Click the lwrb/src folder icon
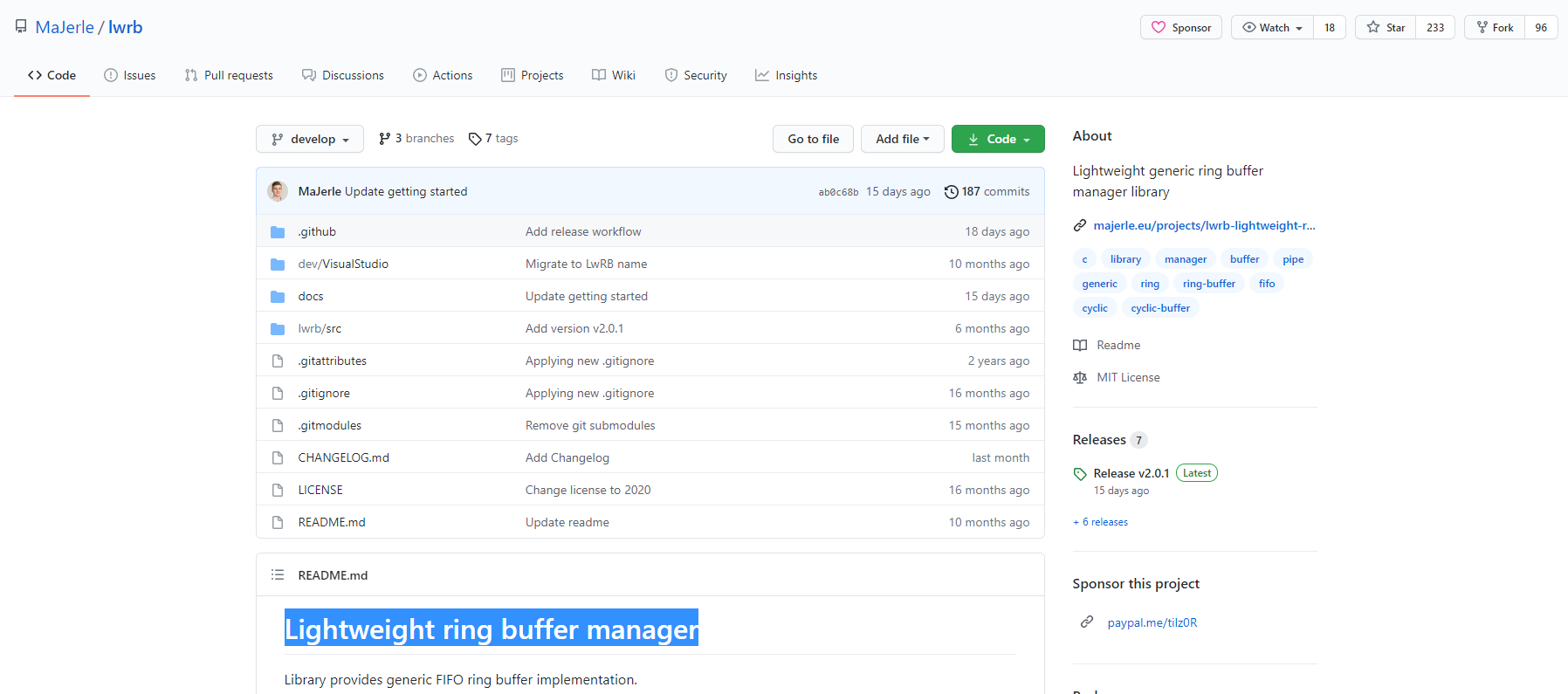 278,329
